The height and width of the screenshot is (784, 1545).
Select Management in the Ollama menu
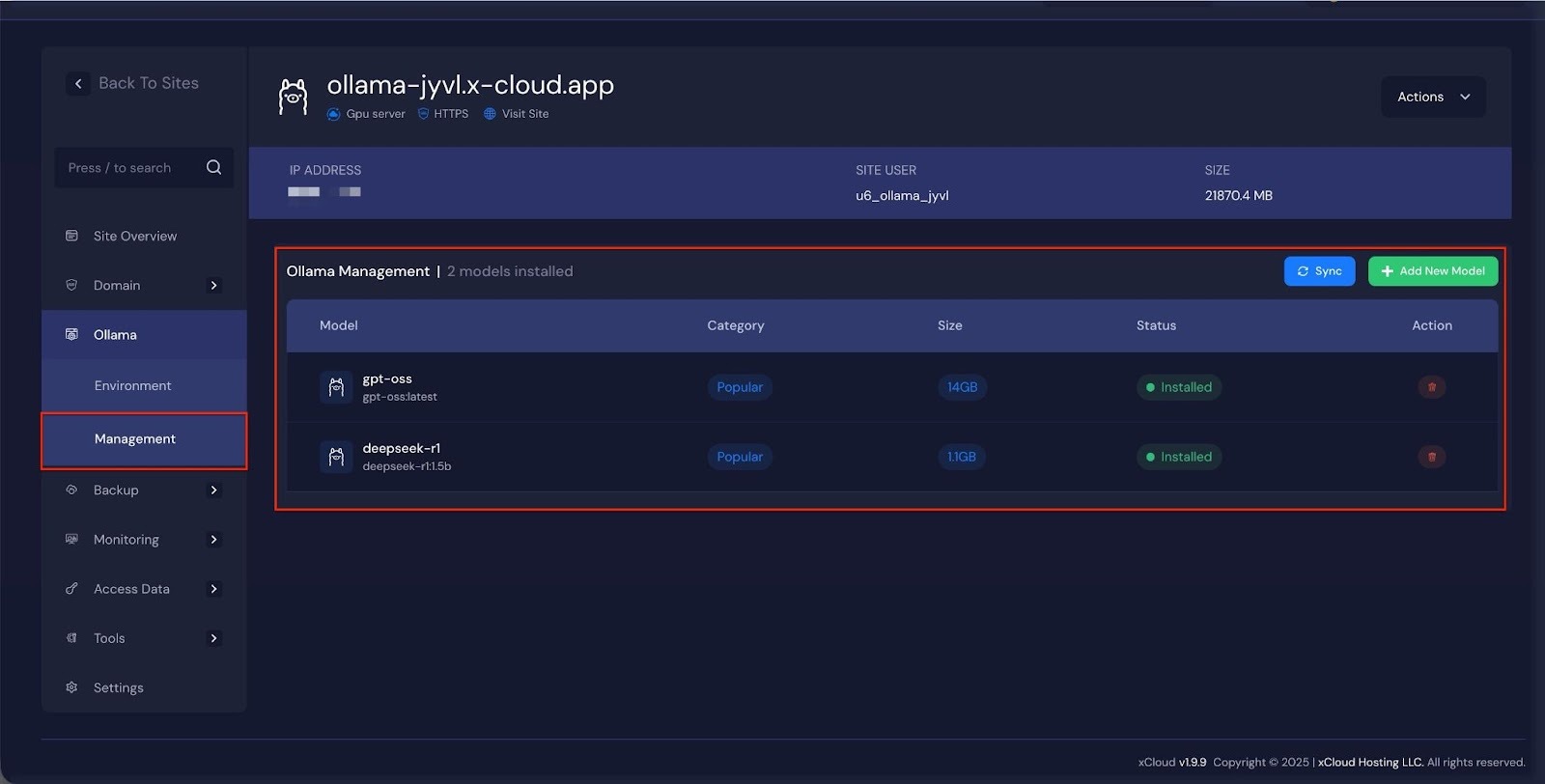(135, 439)
